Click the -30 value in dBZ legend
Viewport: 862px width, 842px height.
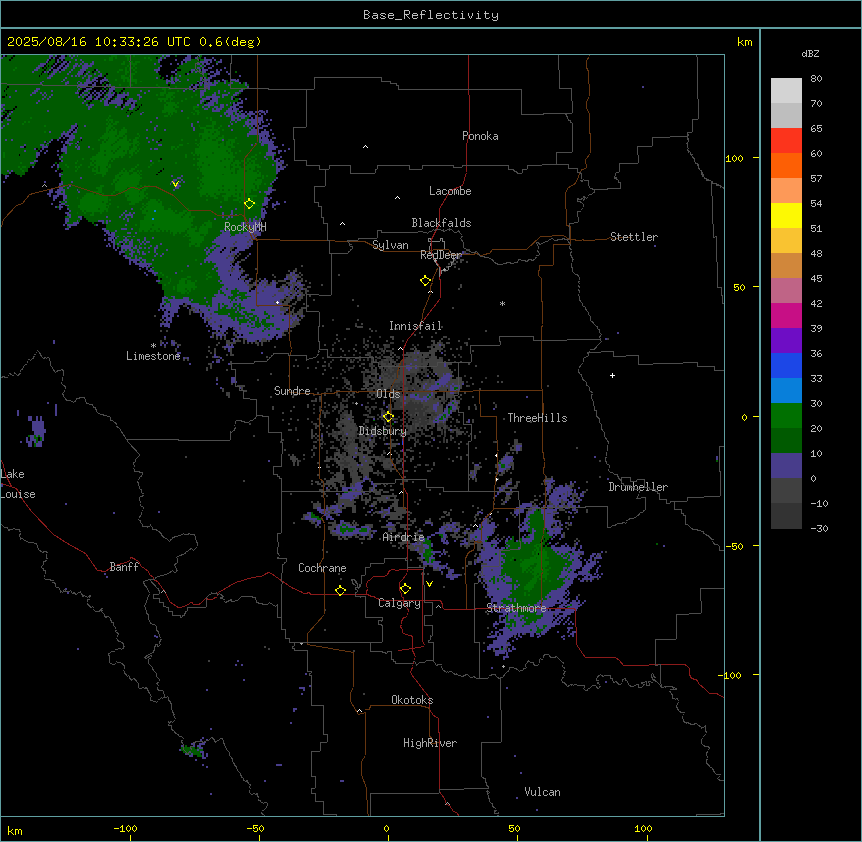(819, 528)
